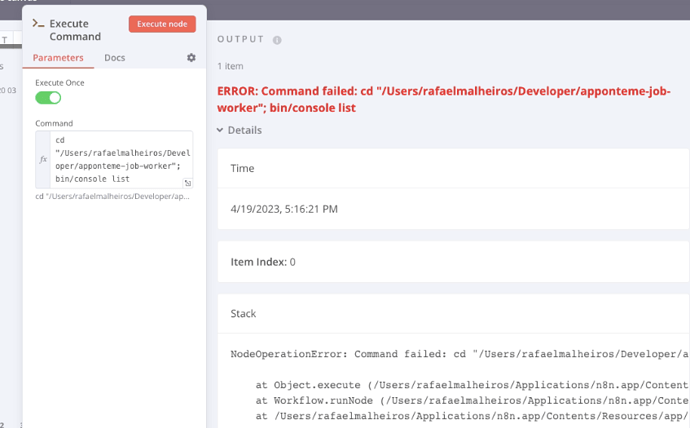Select the Stack section header

coord(244,314)
